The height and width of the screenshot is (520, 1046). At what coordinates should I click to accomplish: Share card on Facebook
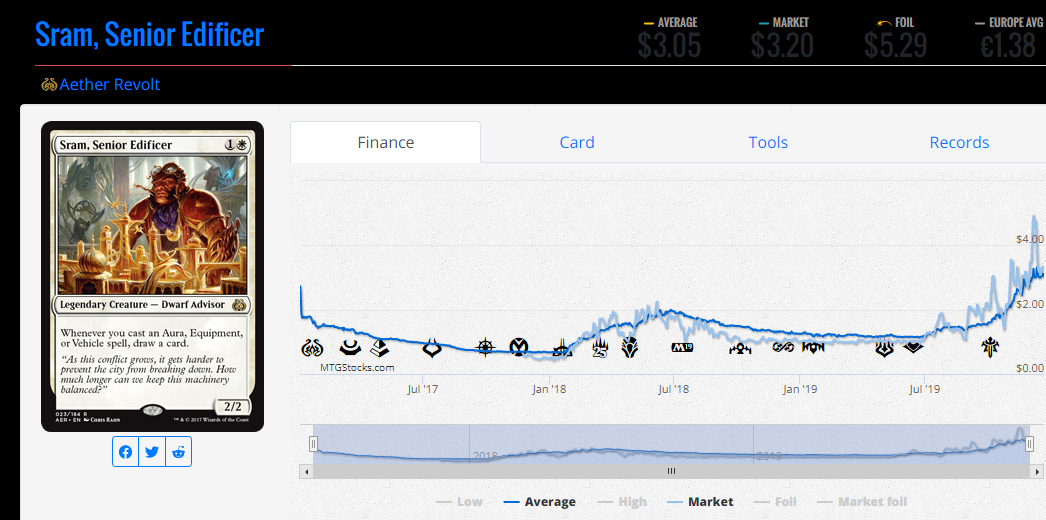125,452
